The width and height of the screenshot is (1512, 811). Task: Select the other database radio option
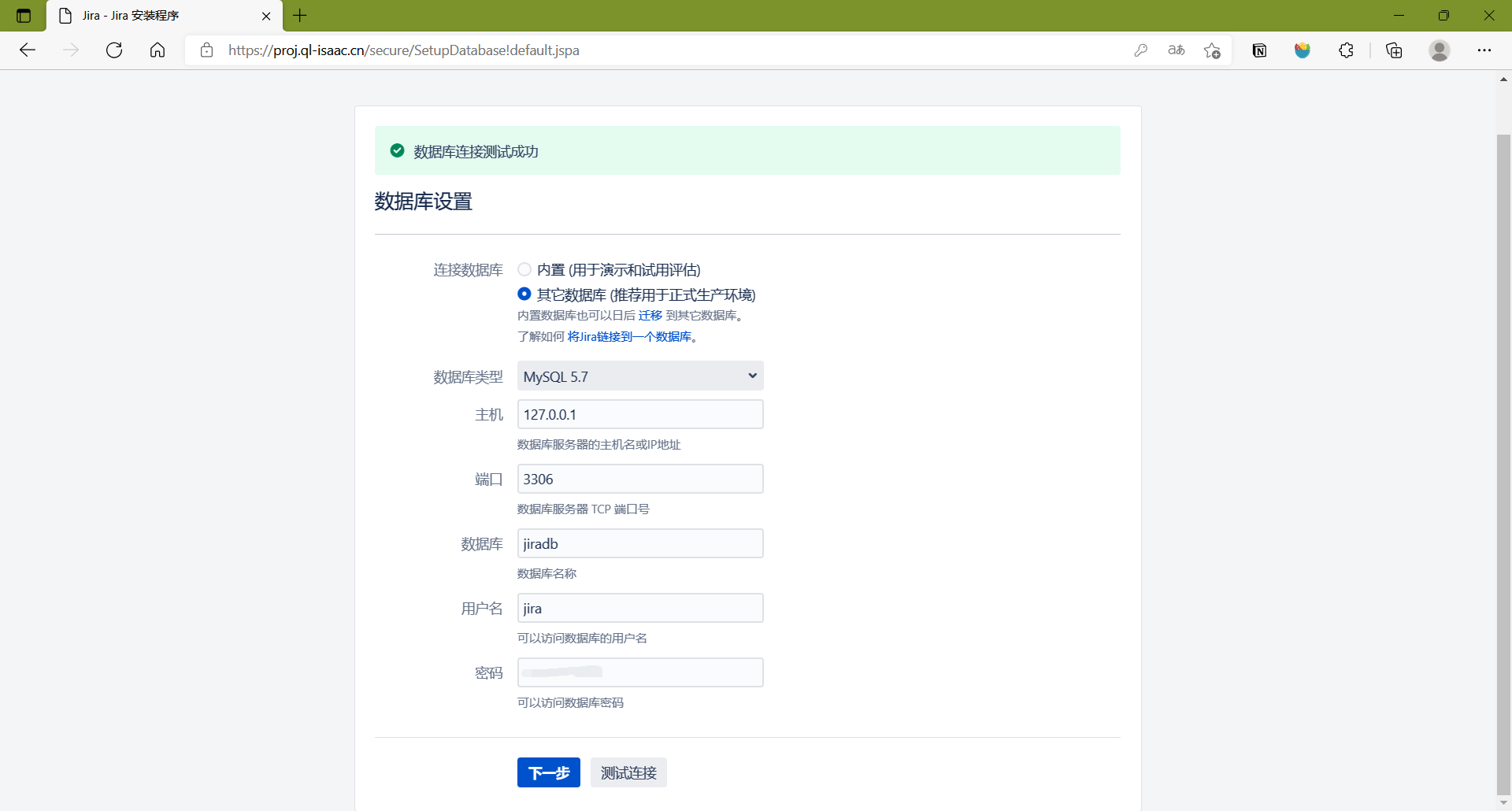[524, 294]
